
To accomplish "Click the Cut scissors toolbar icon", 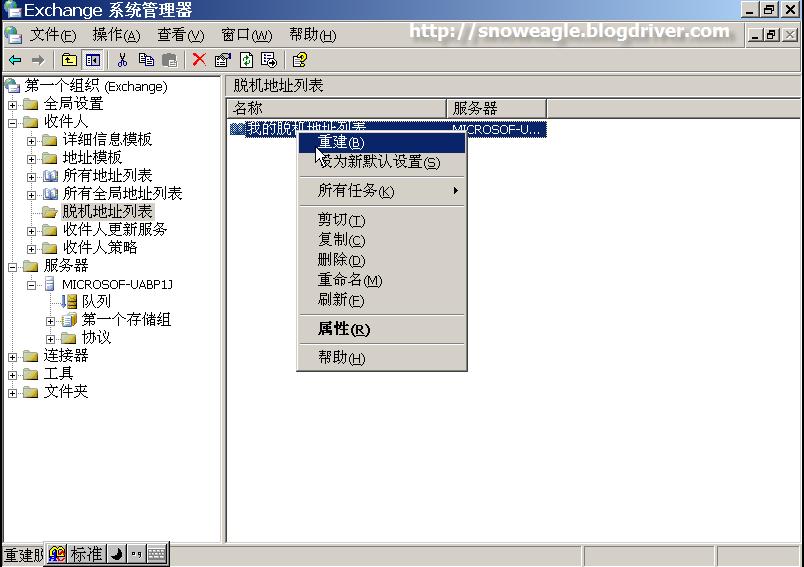I will 123,60.
